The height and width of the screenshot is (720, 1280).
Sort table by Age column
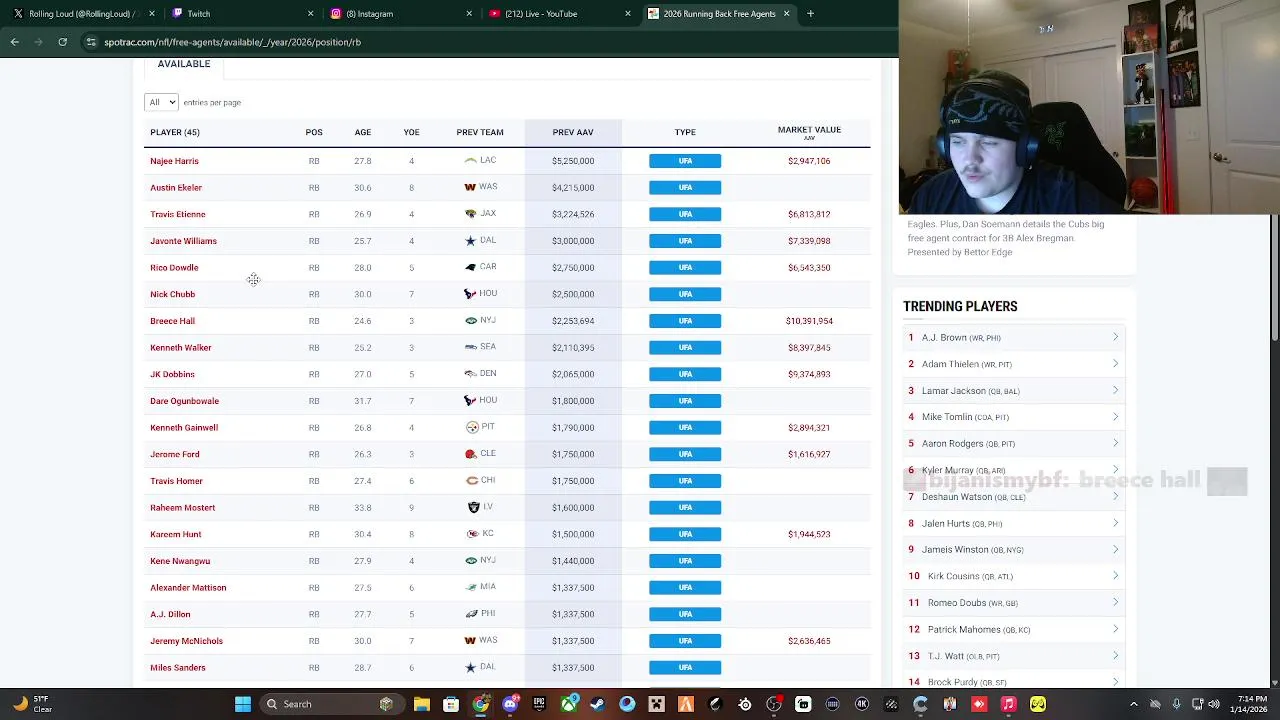[x=362, y=132]
